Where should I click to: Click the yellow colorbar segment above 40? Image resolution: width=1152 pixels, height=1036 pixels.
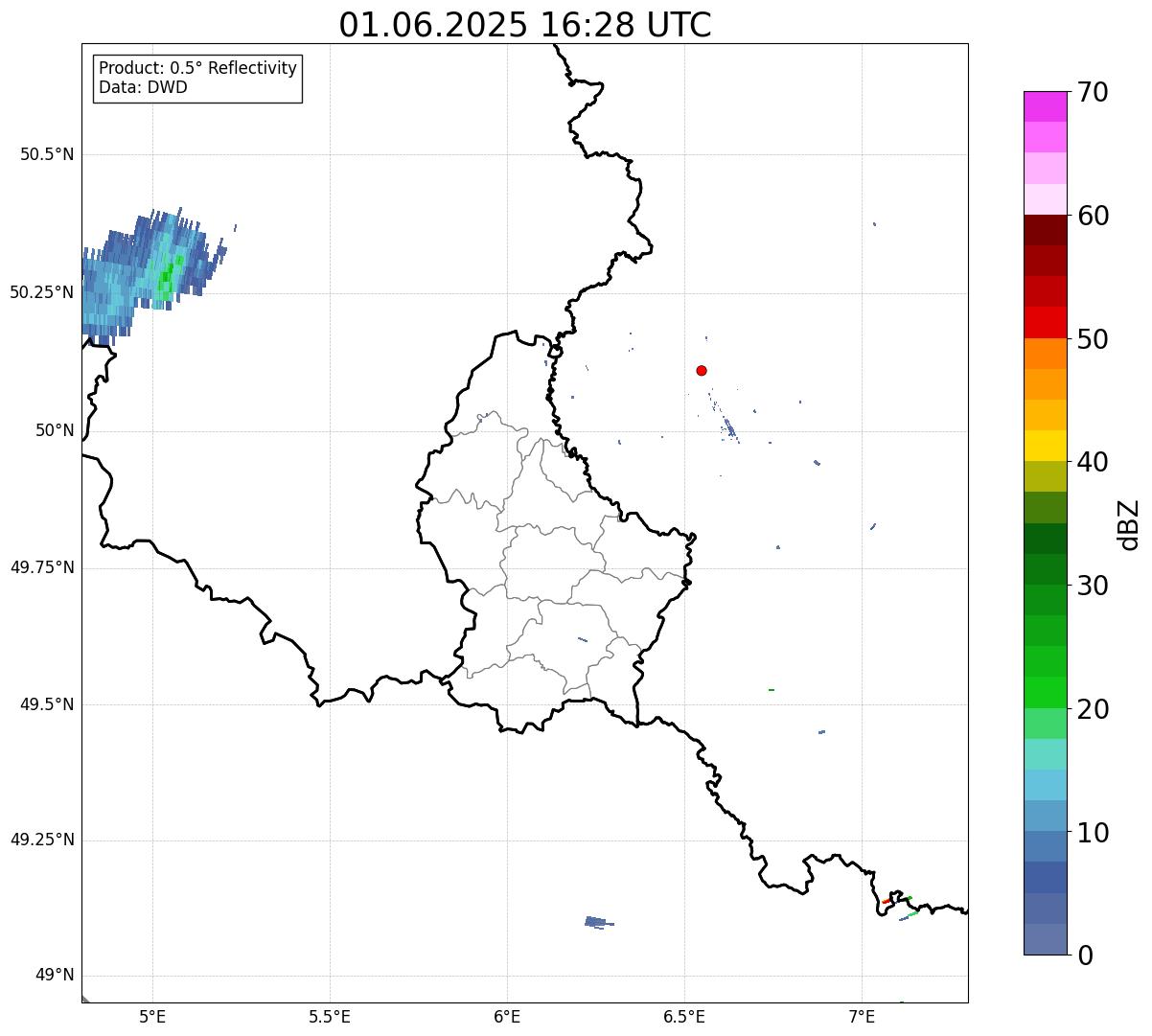tap(1045, 447)
